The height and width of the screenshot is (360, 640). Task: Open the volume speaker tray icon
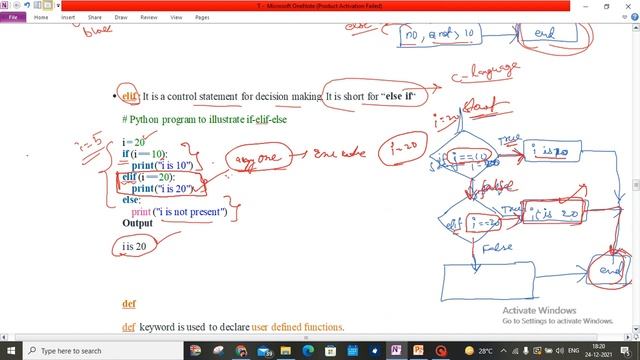pos(560,351)
